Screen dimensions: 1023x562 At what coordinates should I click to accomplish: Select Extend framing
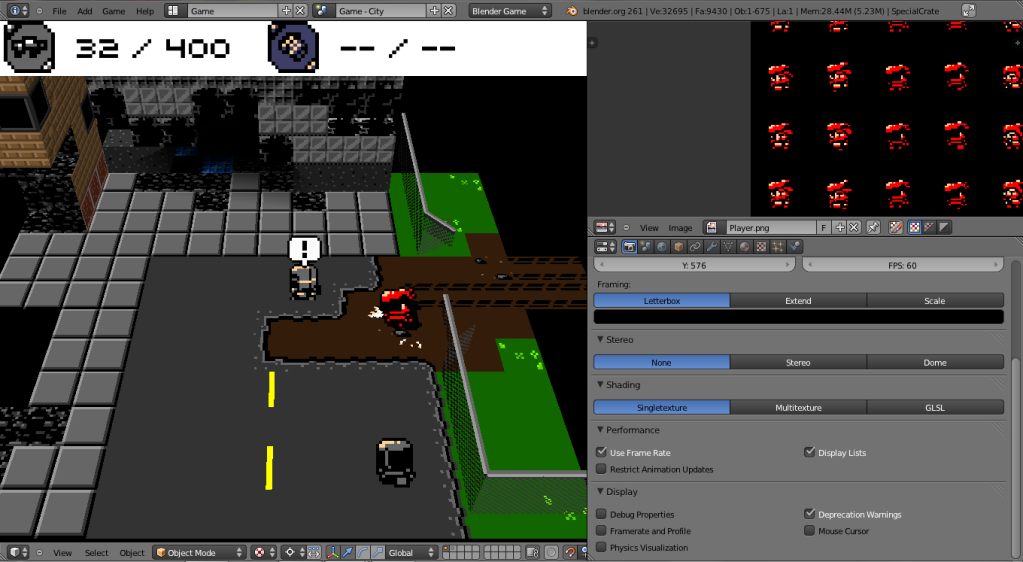(x=798, y=300)
